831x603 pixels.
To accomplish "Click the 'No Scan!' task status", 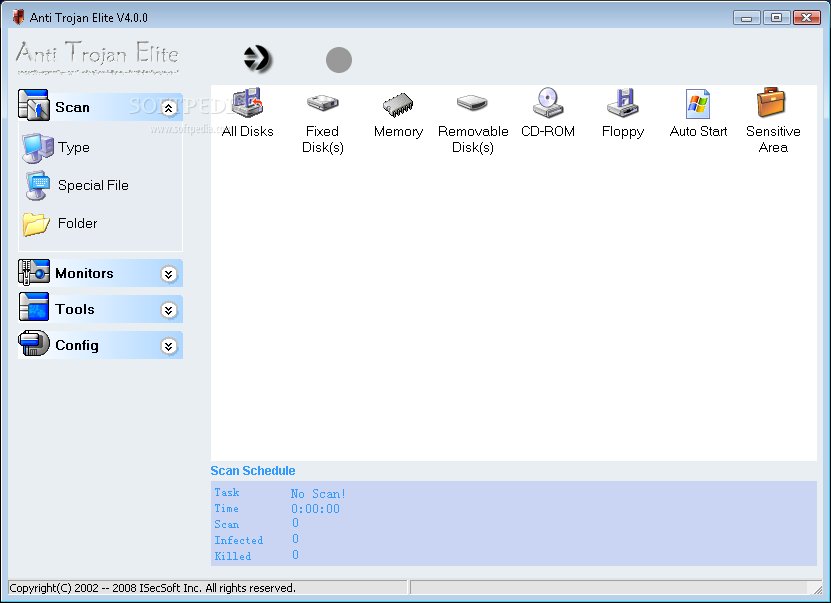I will [318, 494].
